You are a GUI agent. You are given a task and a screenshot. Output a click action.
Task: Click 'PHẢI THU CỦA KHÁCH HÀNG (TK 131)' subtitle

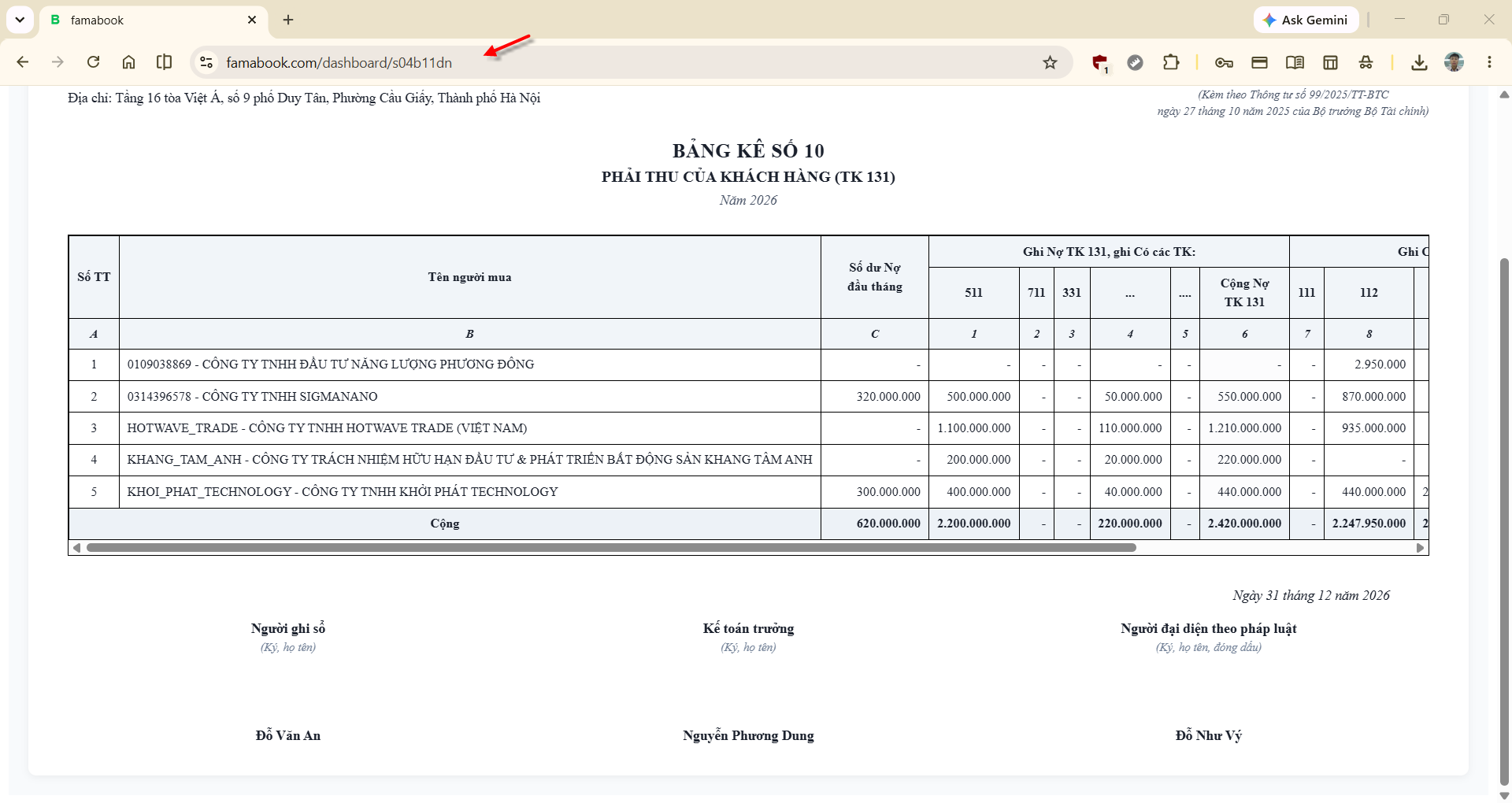748,176
